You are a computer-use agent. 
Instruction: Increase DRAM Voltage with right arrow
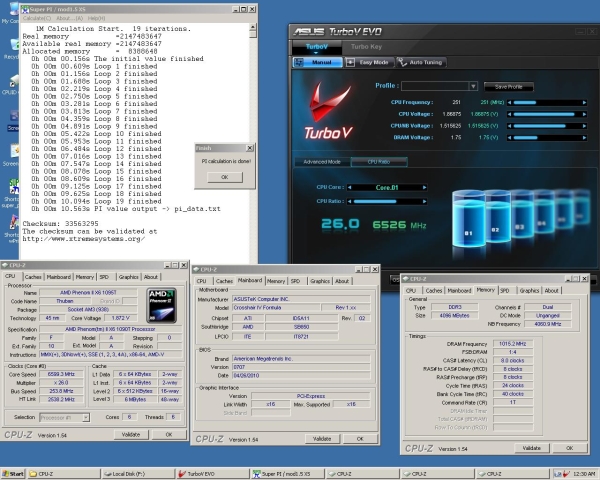click(x=584, y=137)
